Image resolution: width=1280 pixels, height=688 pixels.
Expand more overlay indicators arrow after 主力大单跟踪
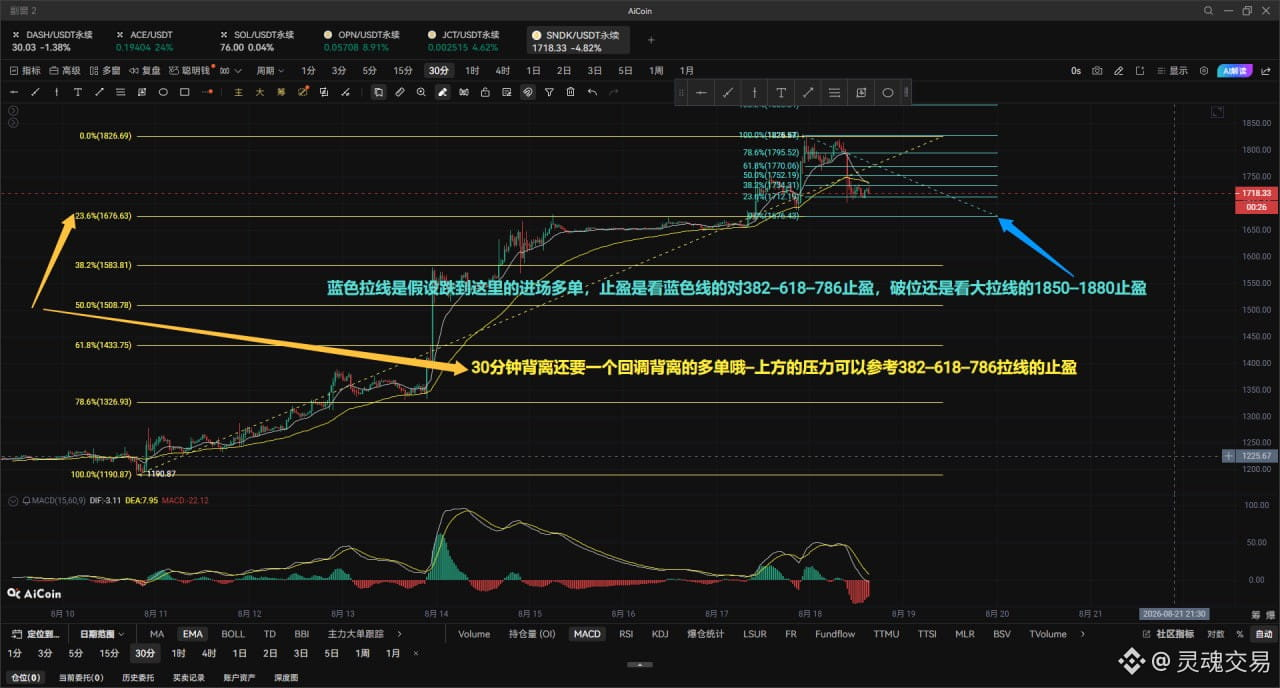point(399,634)
